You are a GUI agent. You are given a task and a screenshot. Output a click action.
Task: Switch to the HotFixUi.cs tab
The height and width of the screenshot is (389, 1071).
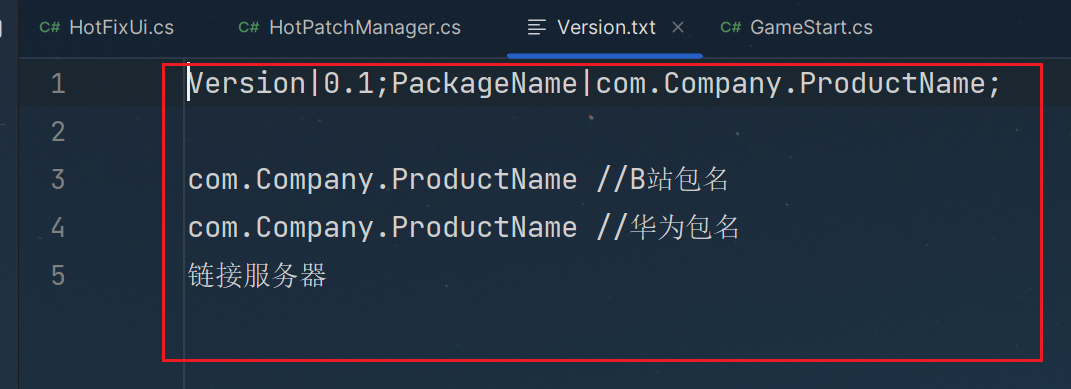click(x=107, y=27)
